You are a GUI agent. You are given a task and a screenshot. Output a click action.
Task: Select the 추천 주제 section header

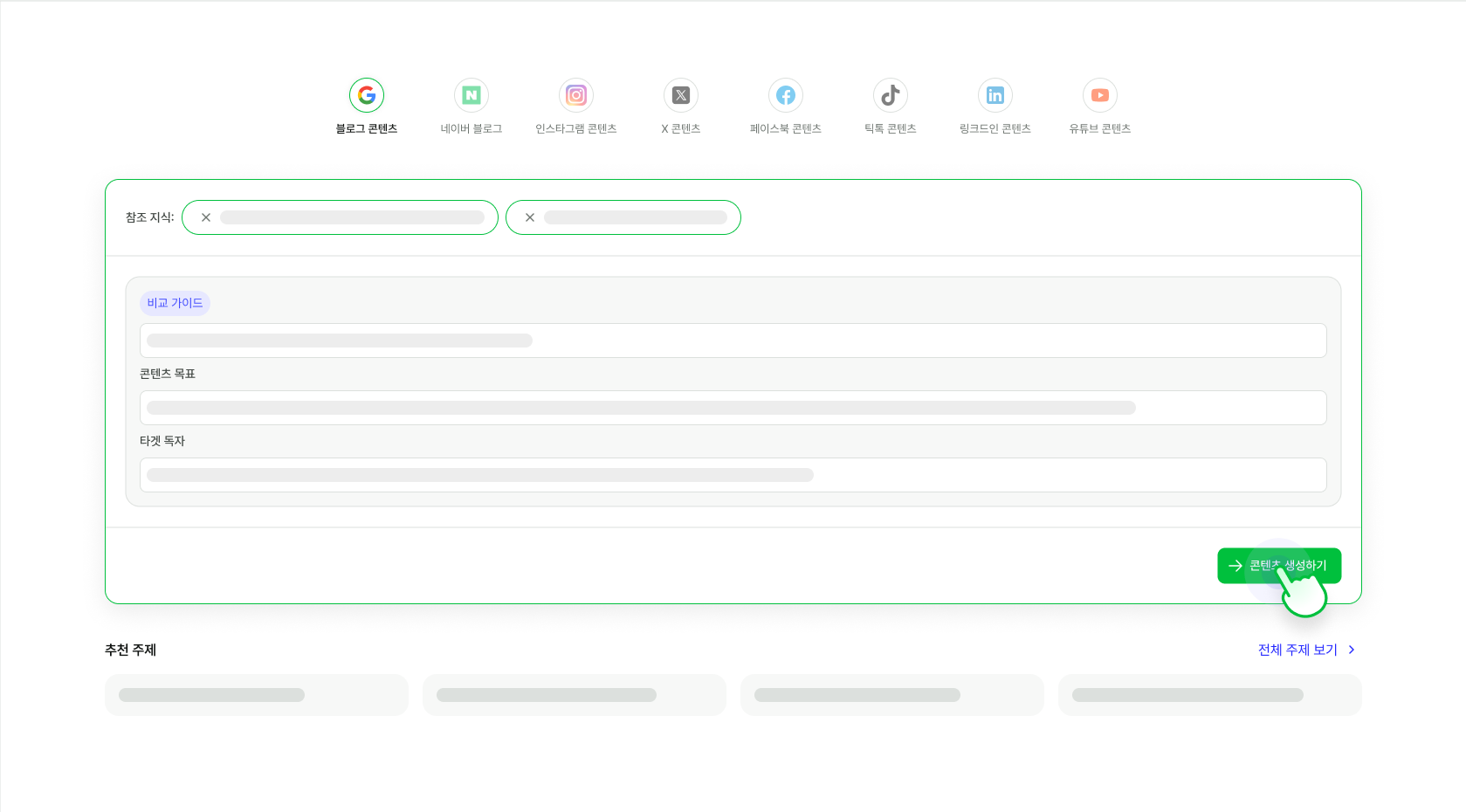(x=130, y=650)
